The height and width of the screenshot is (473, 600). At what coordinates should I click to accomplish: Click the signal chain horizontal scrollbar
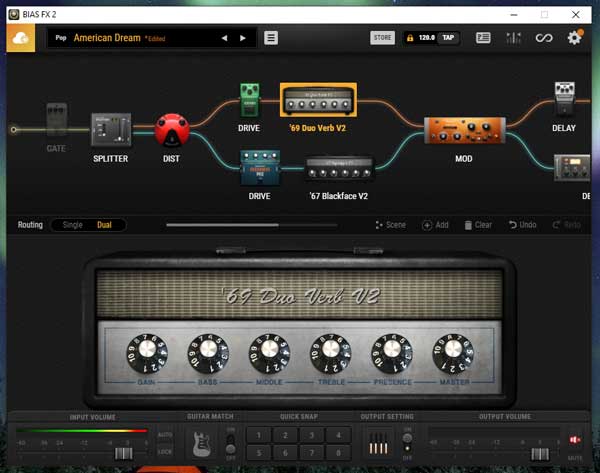pyautogui.click(x=222, y=225)
